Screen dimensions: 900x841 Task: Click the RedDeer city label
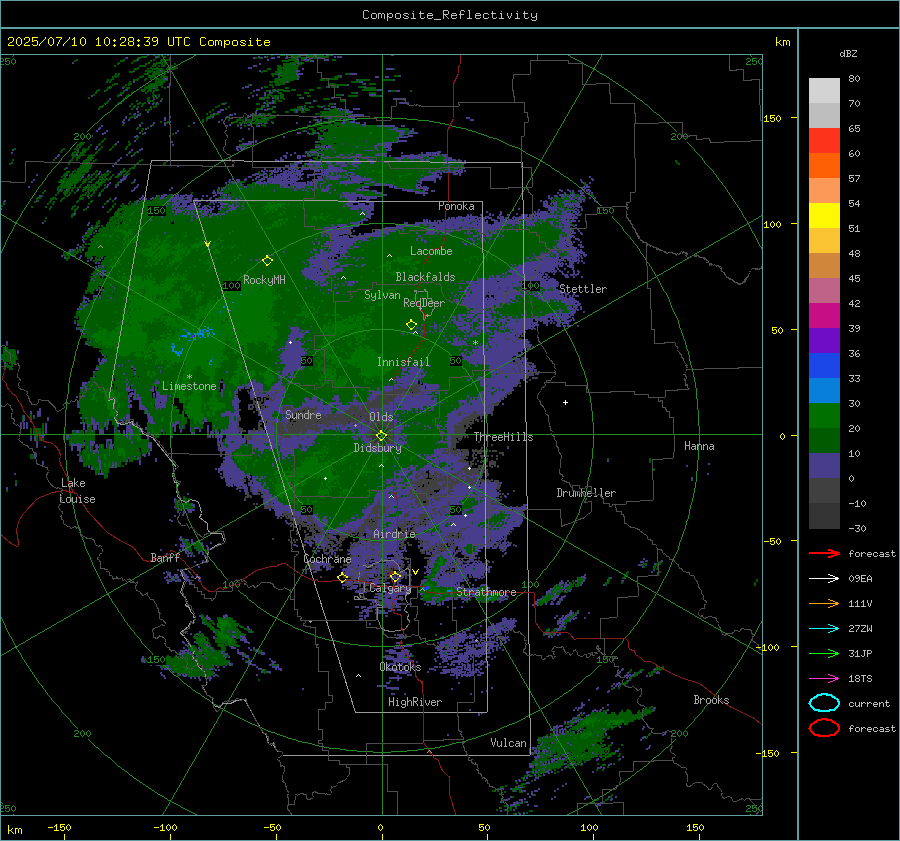[x=424, y=303]
